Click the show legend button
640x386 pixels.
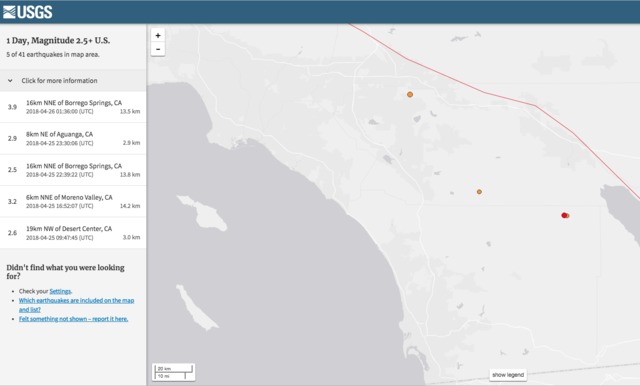[x=508, y=375]
